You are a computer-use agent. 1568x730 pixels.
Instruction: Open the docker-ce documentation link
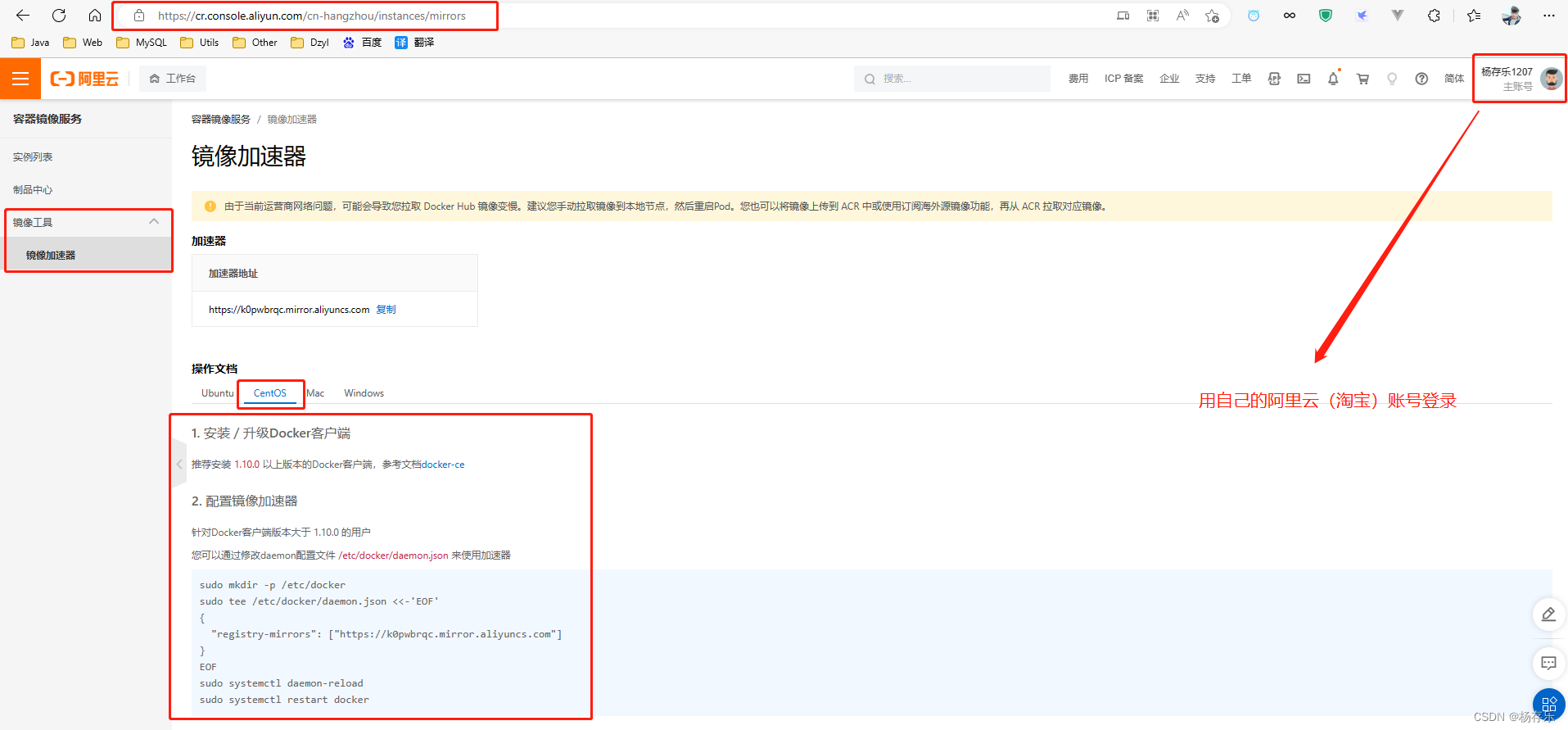point(443,465)
